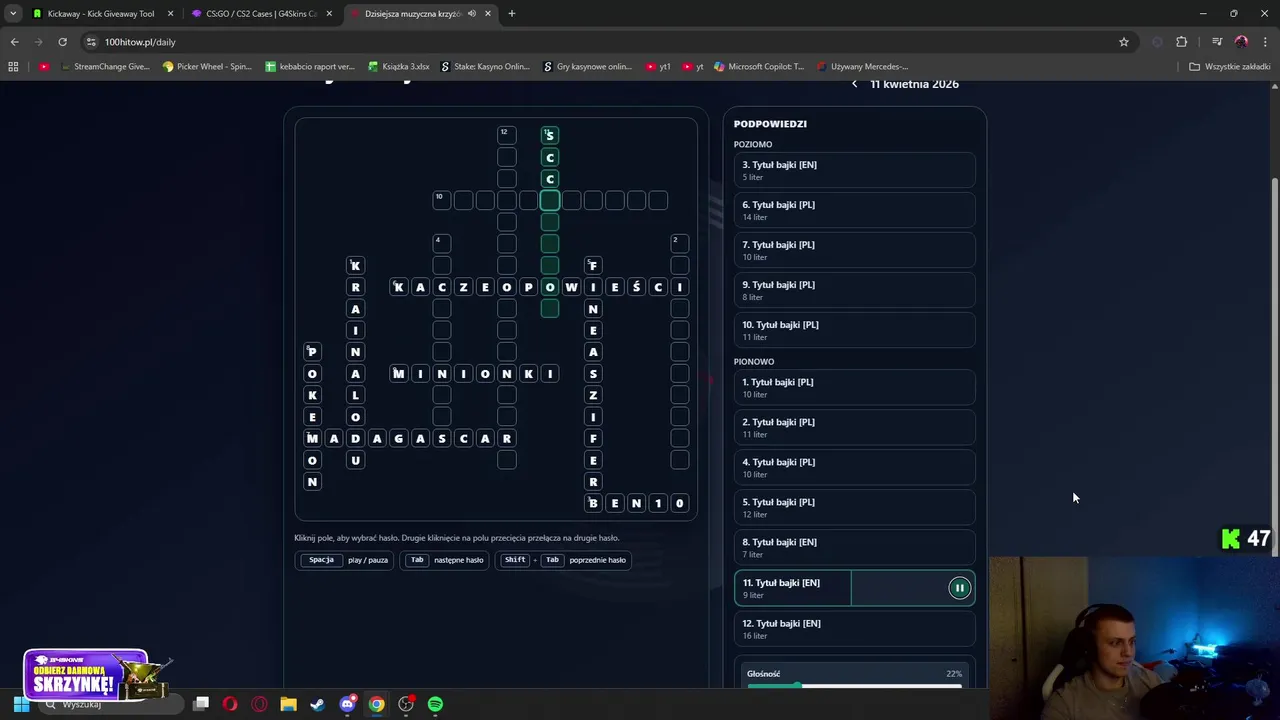The width and height of the screenshot is (1280, 720).
Task: View site information icon in address bar
Action: [x=92, y=42]
